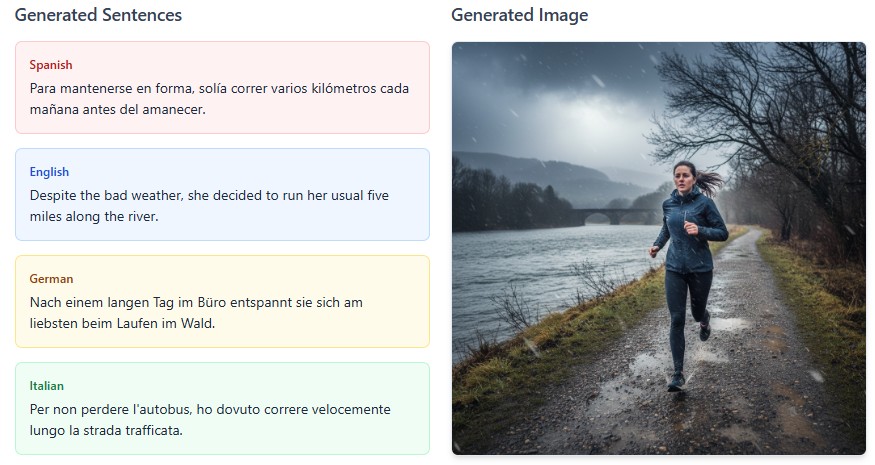This screenshot has height=465, width=875.
Task: Select the Spanish language label
Action: click(51, 65)
